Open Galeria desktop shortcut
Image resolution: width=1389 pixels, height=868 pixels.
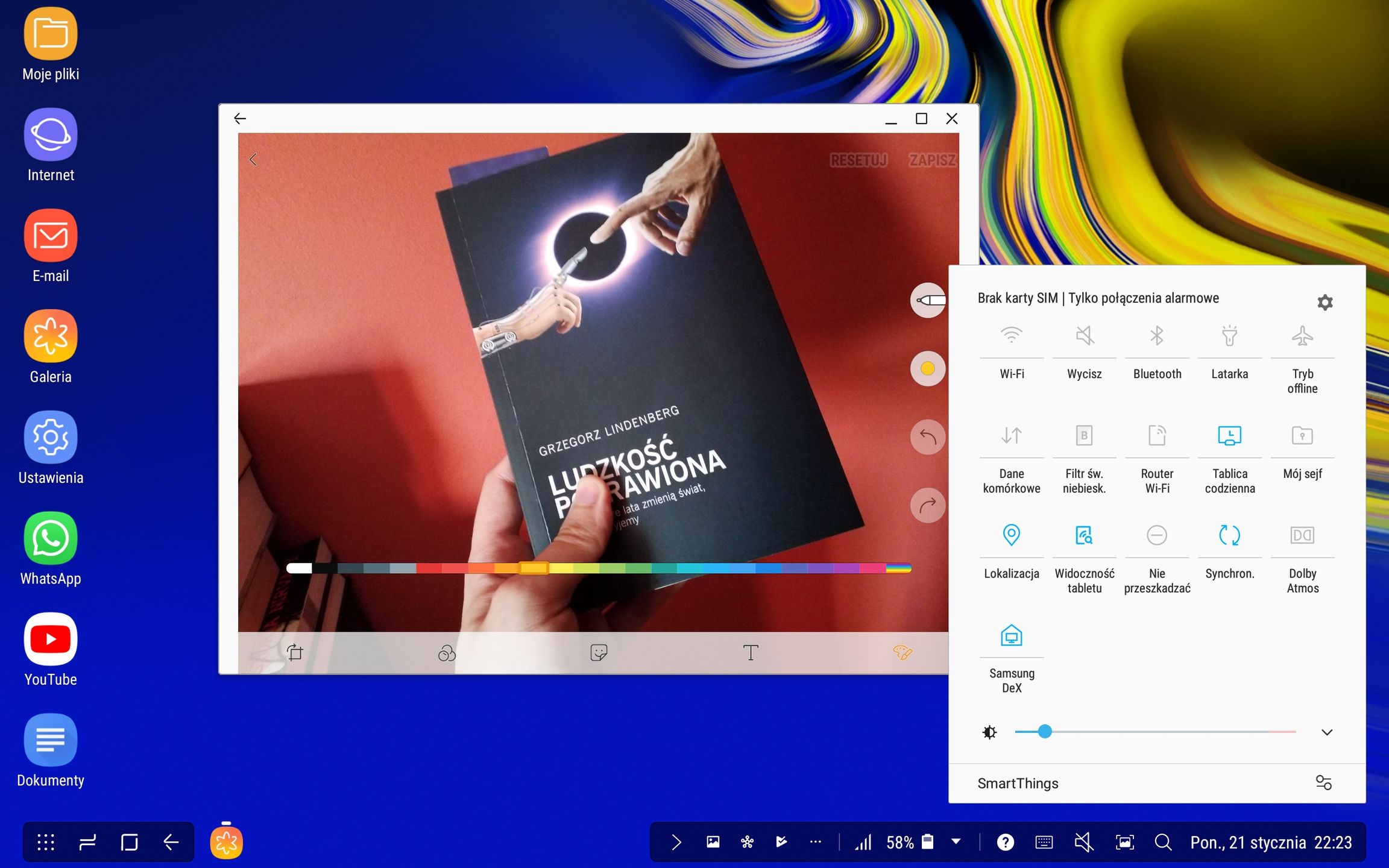point(51,347)
